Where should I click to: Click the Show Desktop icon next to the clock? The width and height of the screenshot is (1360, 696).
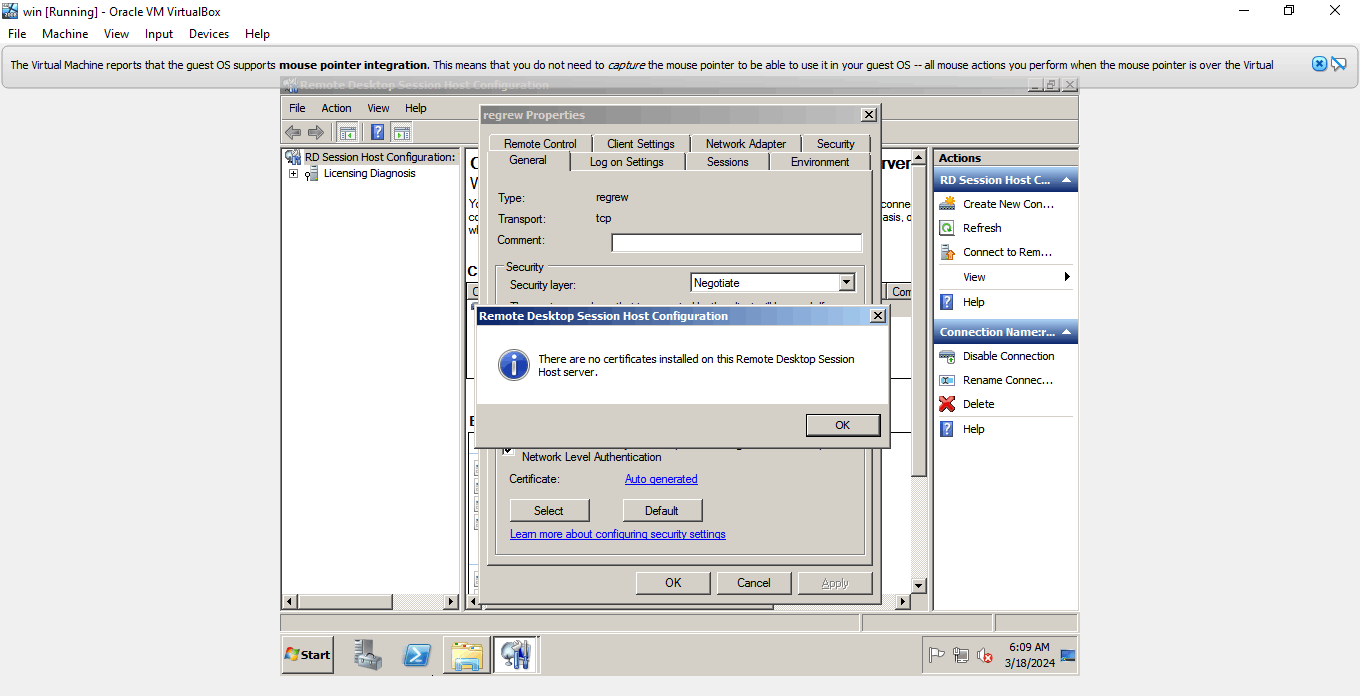pyautogui.click(x=1068, y=656)
